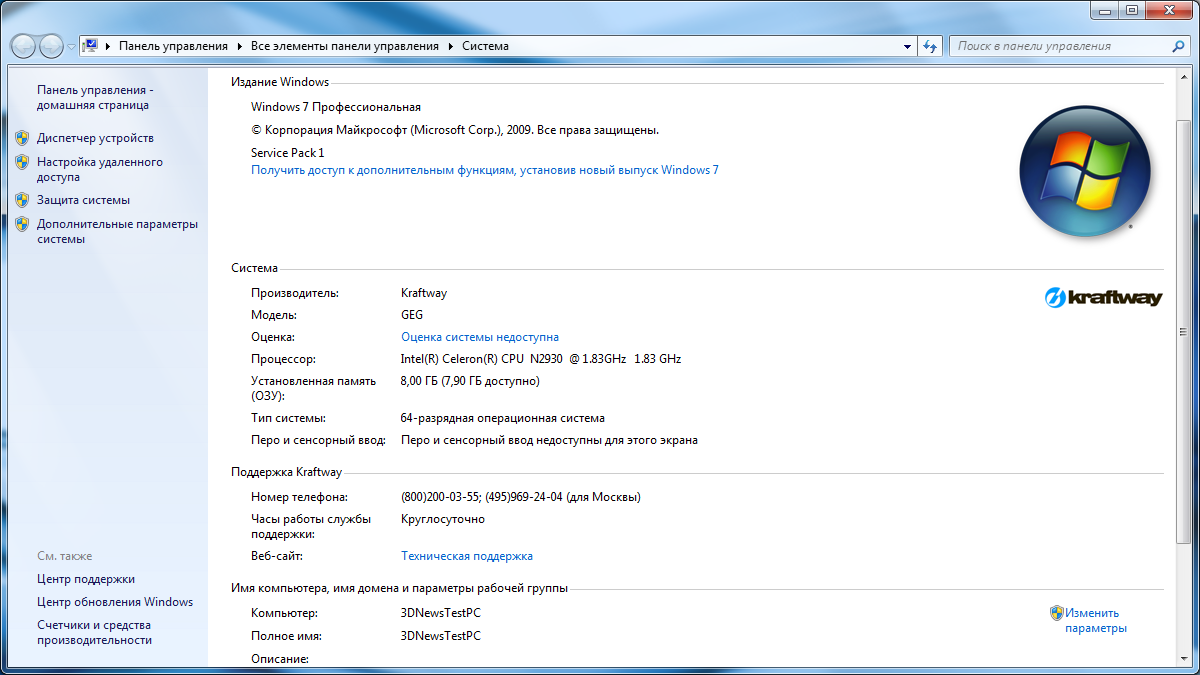Open Центр поддержки link
The width and height of the screenshot is (1200, 675).
pyautogui.click(x=86, y=579)
